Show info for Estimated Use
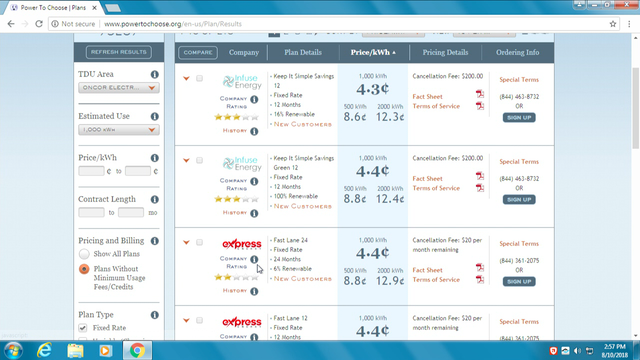This screenshot has width=640, height=360. (154, 116)
